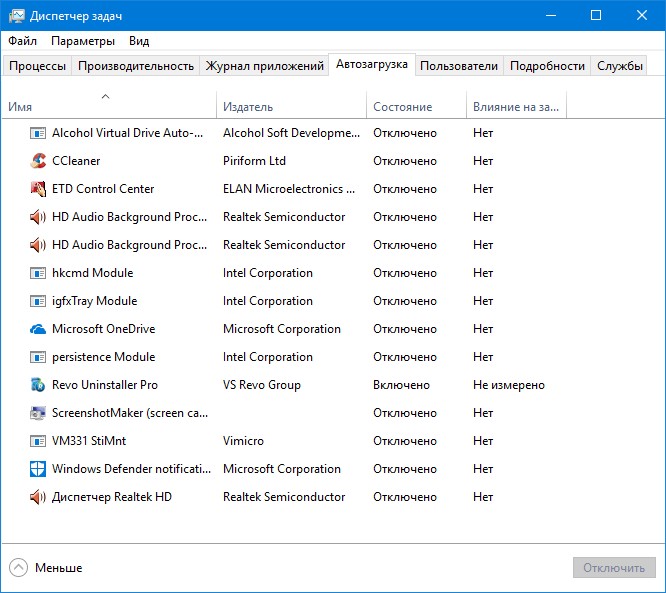Click the Не измерено impact cell

509,385
